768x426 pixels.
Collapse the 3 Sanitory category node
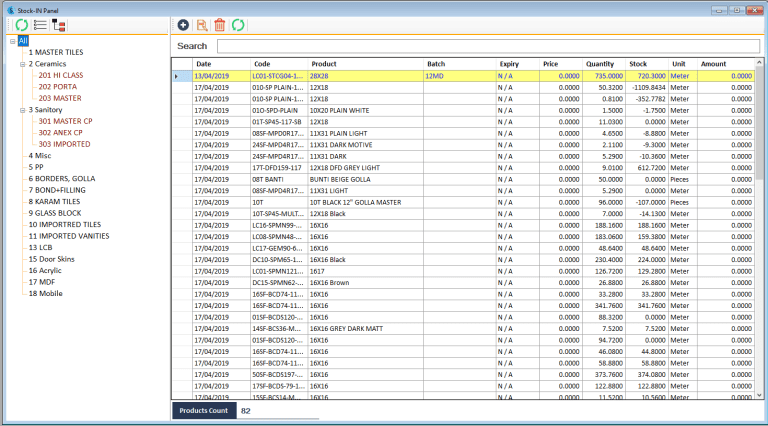[x=22, y=110]
